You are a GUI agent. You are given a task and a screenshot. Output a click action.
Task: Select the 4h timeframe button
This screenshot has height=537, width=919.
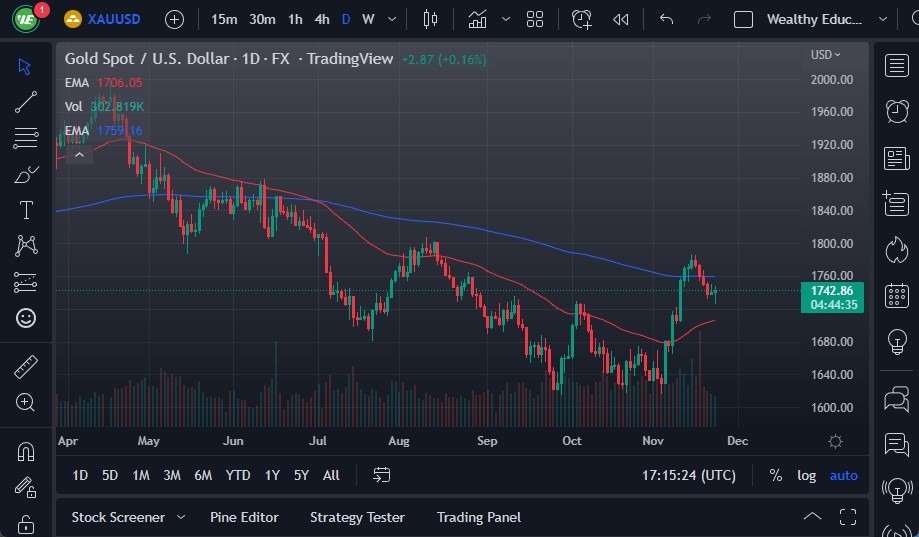point(321,19)
